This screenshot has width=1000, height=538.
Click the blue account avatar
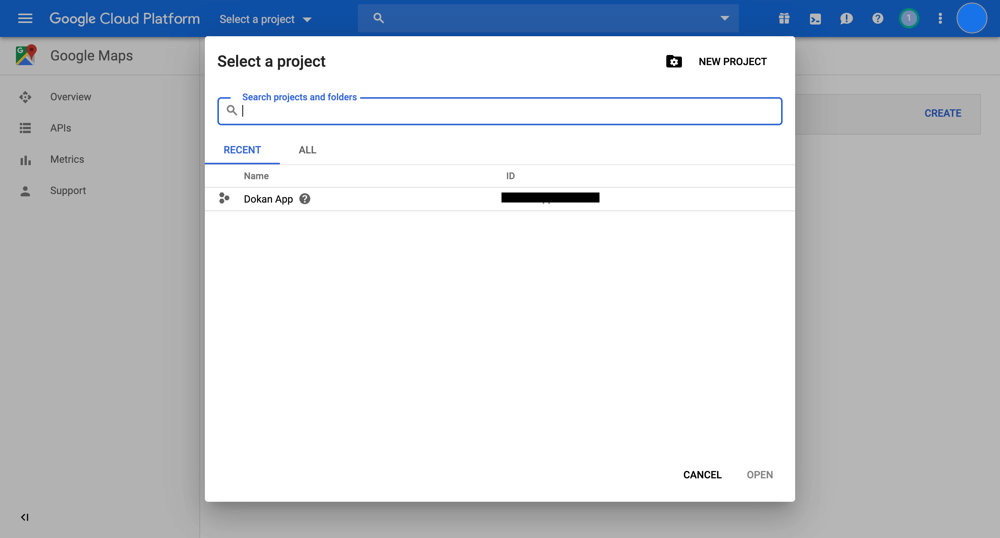pos(971,18)
